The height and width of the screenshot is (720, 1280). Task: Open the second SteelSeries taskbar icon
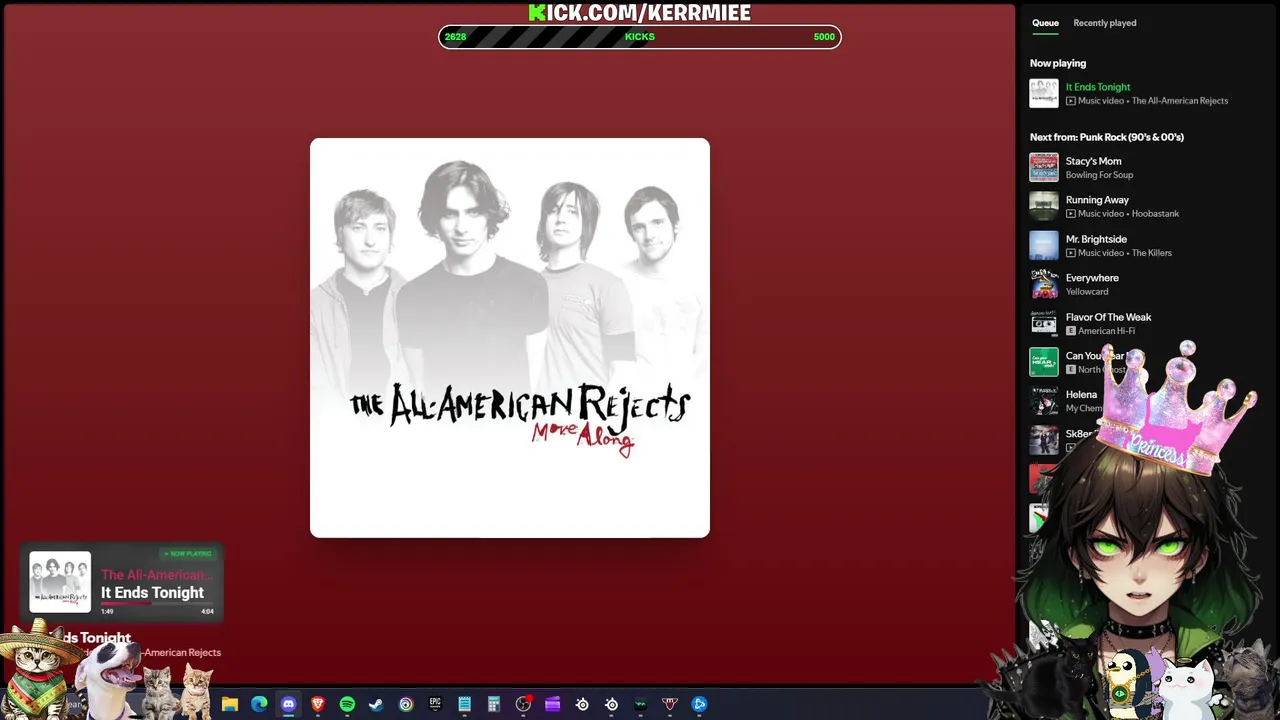(611, 704)
